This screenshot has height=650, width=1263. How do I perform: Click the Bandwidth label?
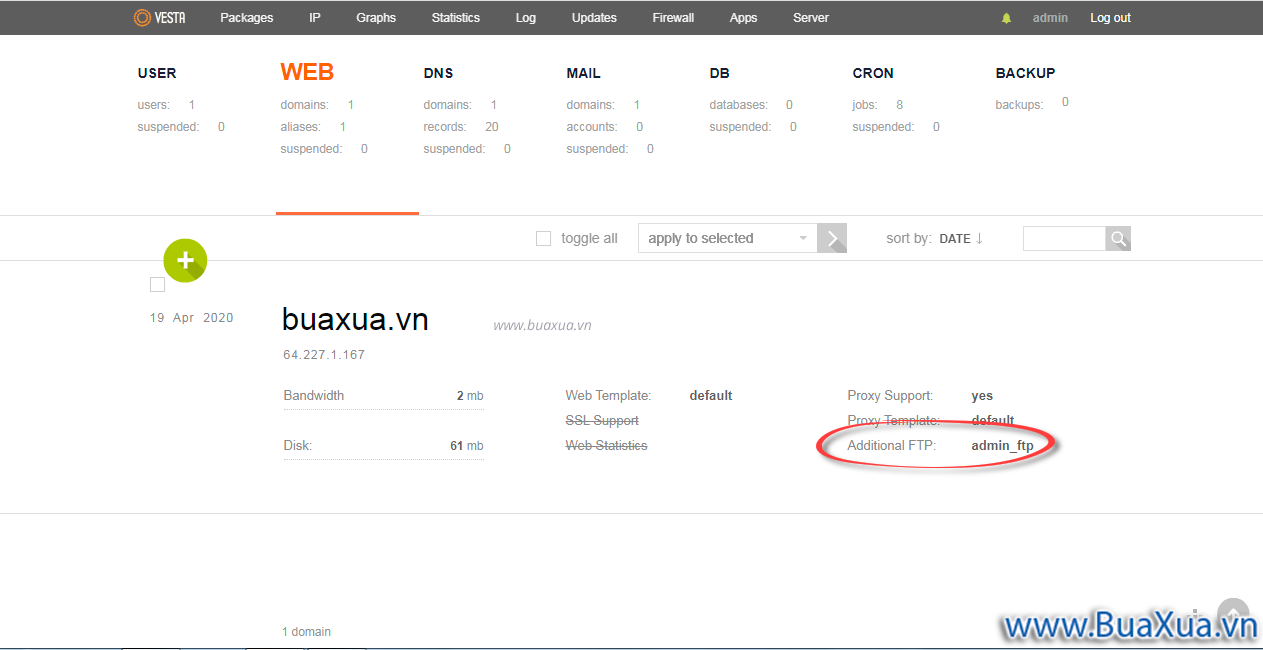[x=313, y=395]
